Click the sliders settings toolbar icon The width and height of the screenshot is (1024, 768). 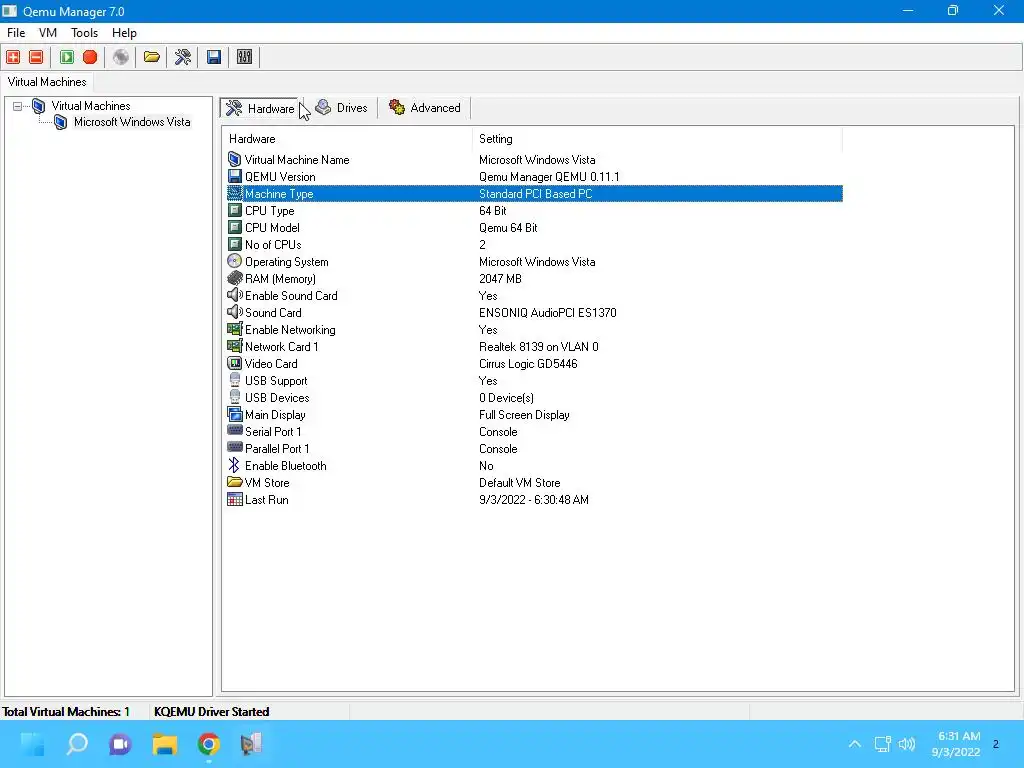click(x=244, y=57)
